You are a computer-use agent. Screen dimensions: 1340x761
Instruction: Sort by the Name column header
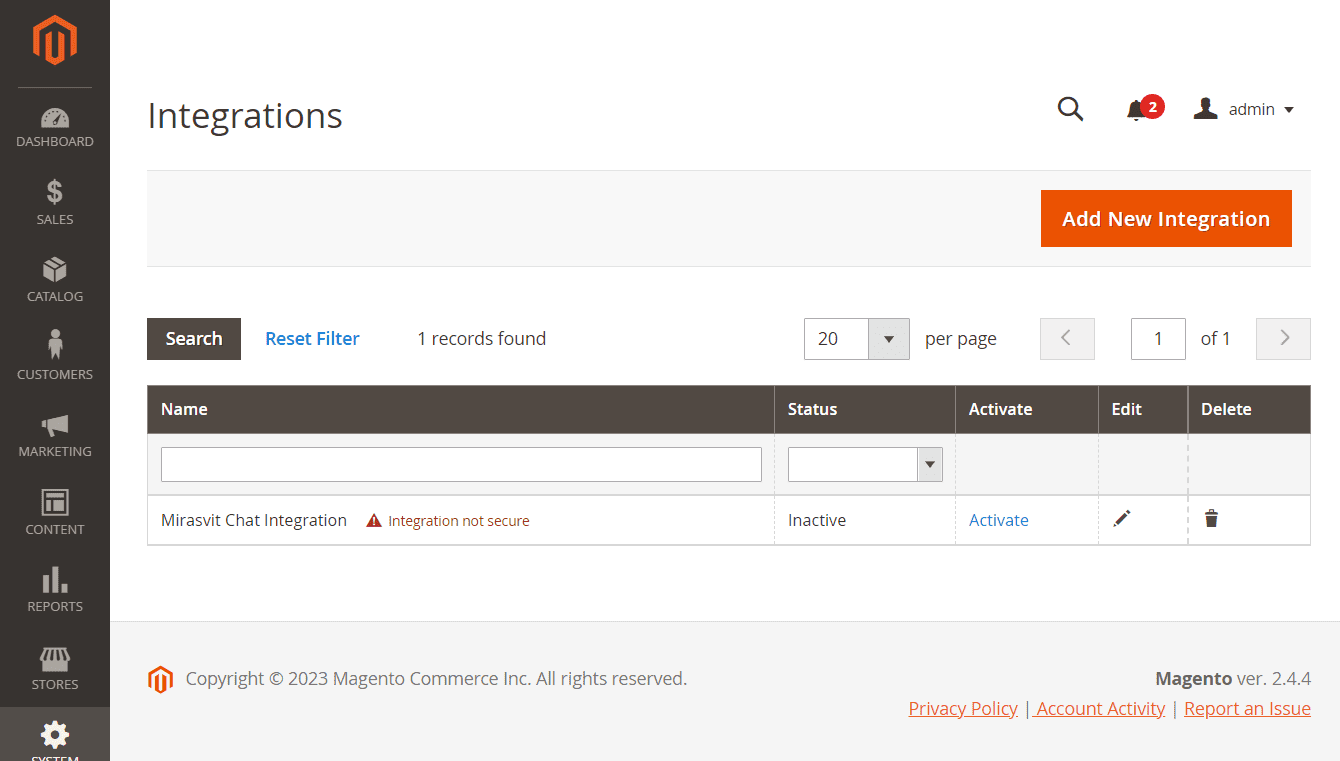click(x=185, y=409)
